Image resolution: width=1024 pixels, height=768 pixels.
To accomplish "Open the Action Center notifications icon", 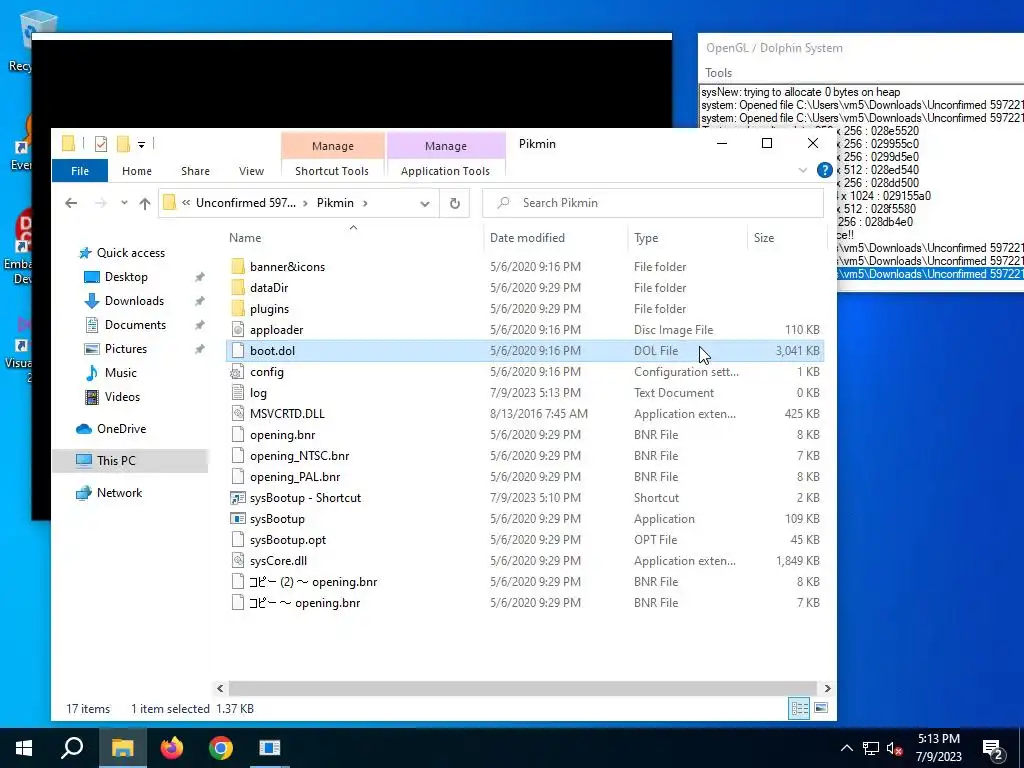I will (x=993, y=749).
